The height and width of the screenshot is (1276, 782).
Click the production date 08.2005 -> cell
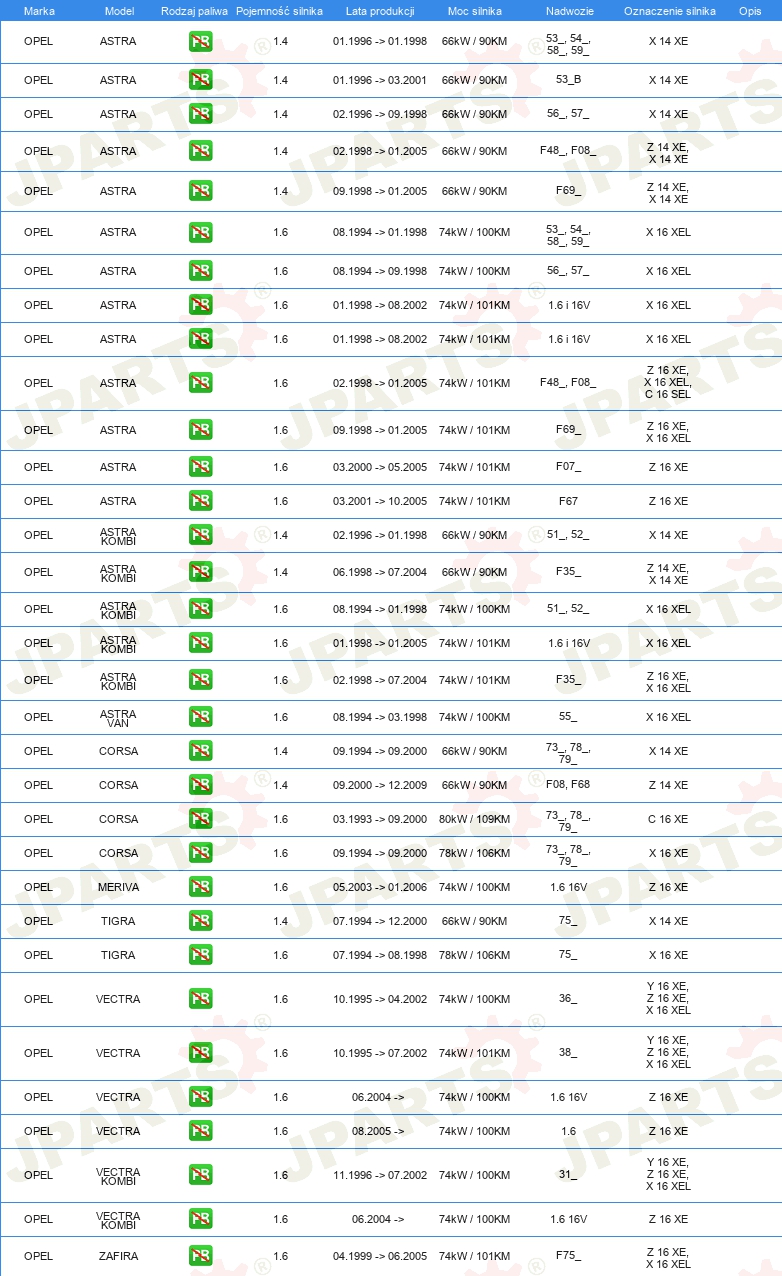pyautogui.click(x=378, y=1131)
